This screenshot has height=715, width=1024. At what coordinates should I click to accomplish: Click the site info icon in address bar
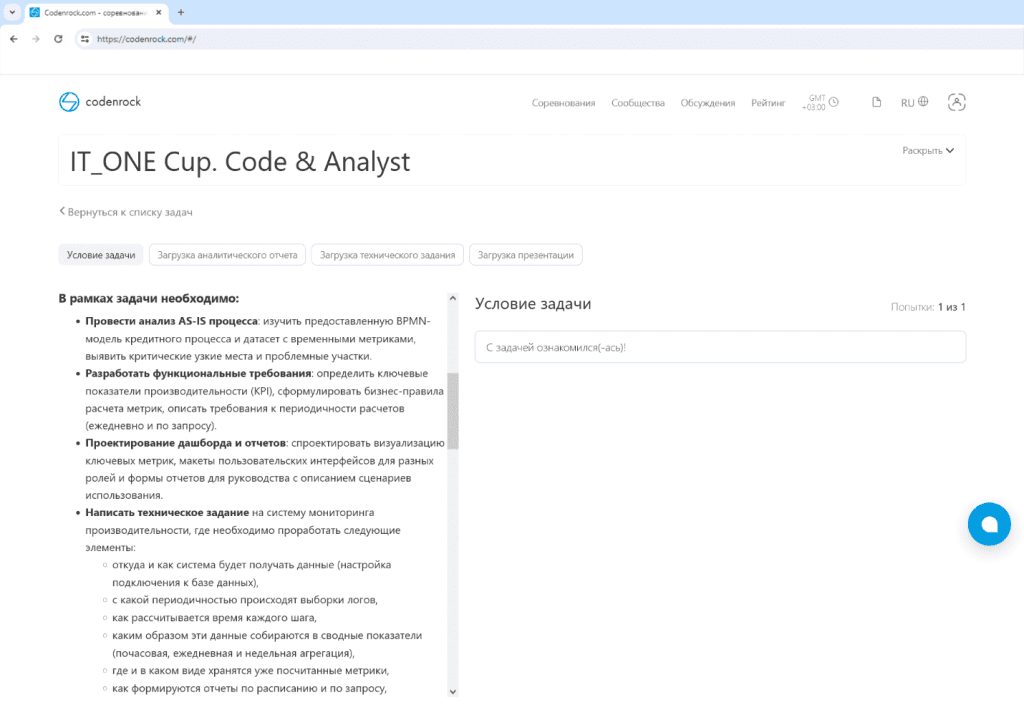coord(85,39)
